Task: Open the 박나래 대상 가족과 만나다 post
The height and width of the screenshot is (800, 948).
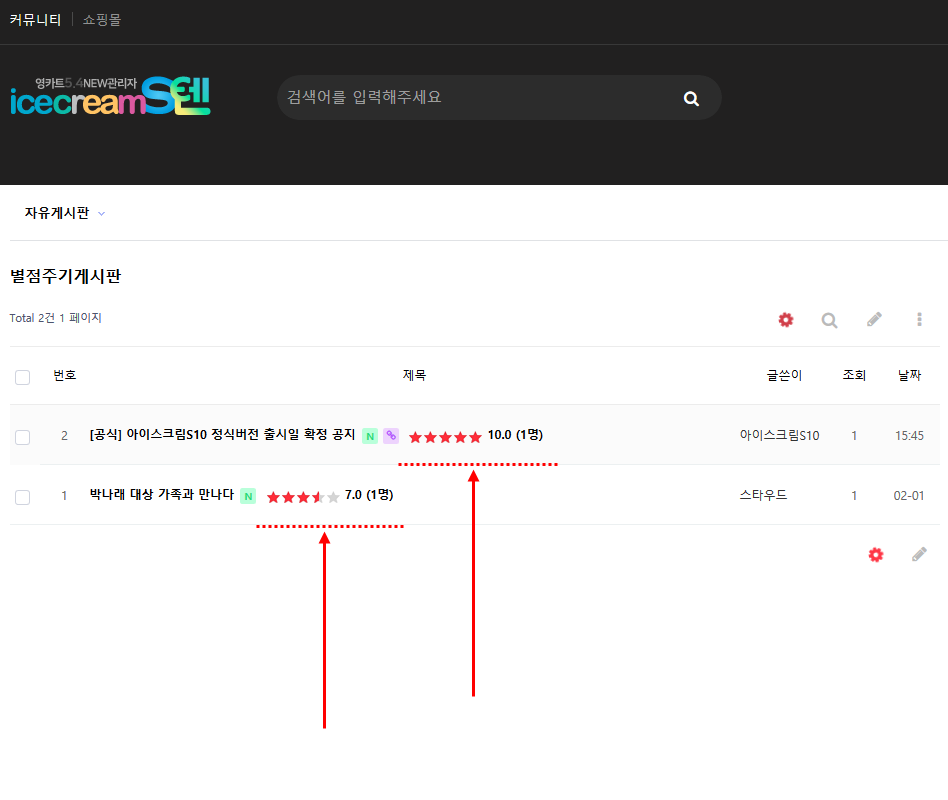Action: pos(161,495)
